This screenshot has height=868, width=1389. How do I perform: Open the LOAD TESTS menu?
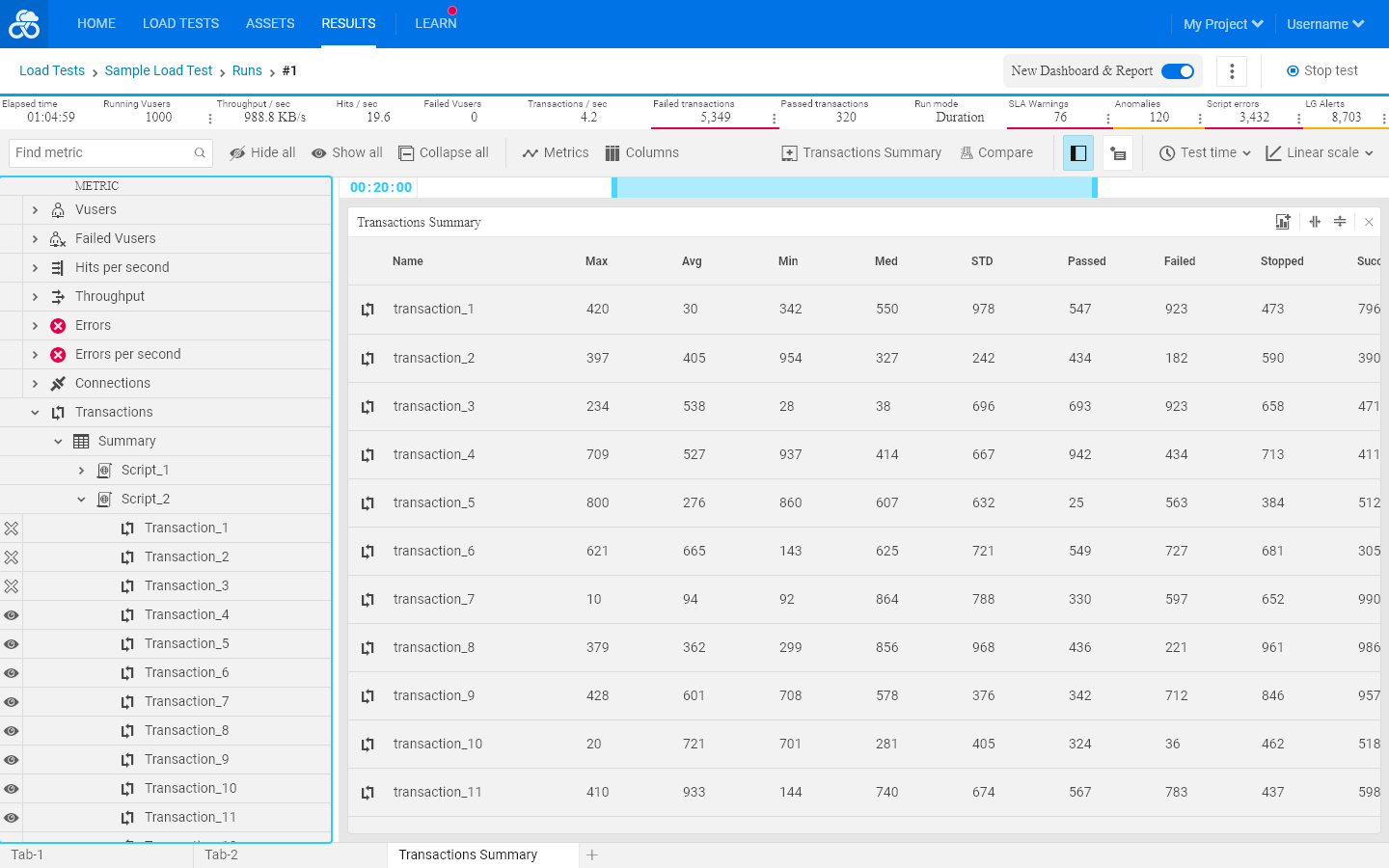pos(180,23)
